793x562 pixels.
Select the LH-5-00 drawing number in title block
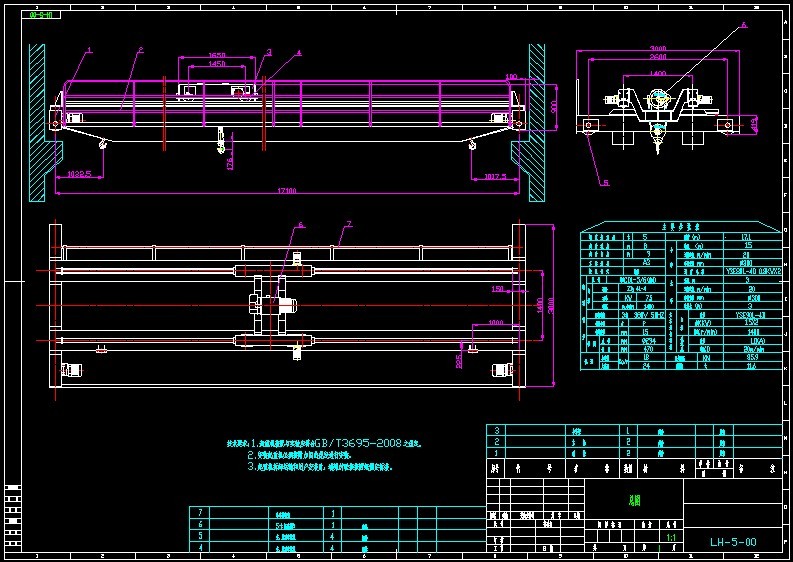click(733, 542)
